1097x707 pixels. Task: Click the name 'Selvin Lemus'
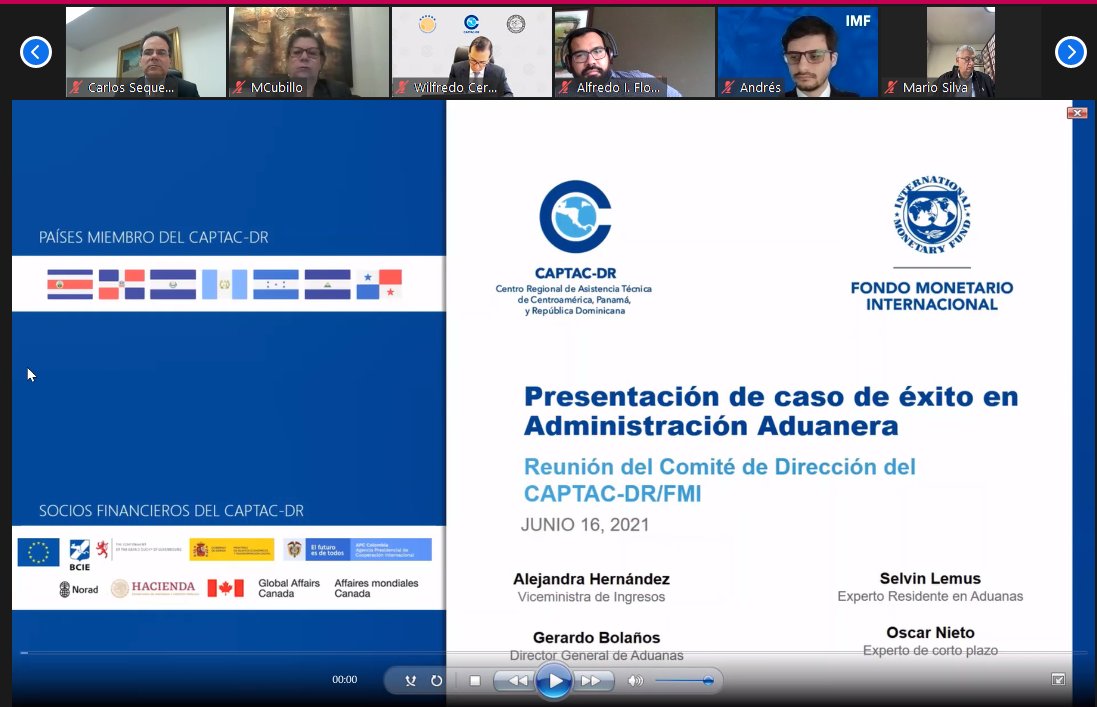(x=930, y=578)
